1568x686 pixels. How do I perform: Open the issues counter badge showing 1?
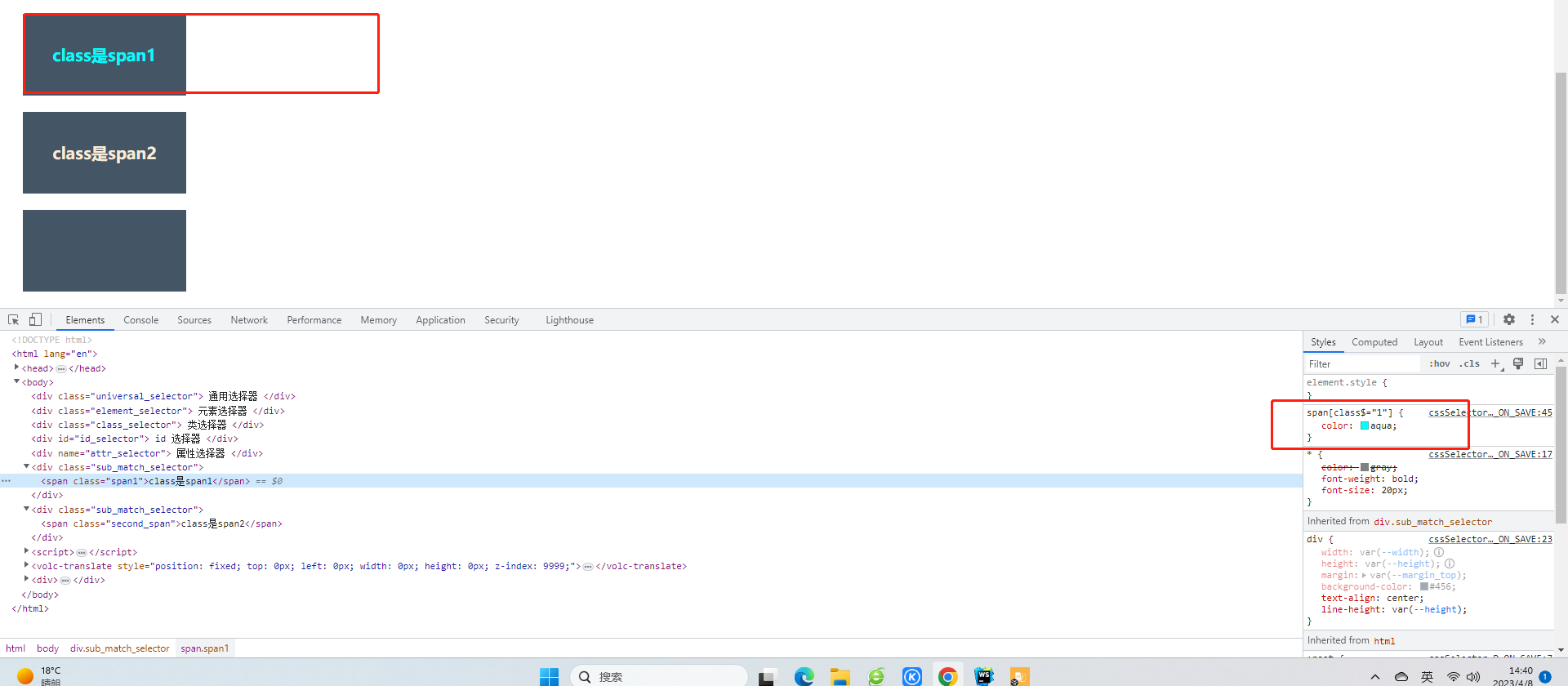(1474, 319)
